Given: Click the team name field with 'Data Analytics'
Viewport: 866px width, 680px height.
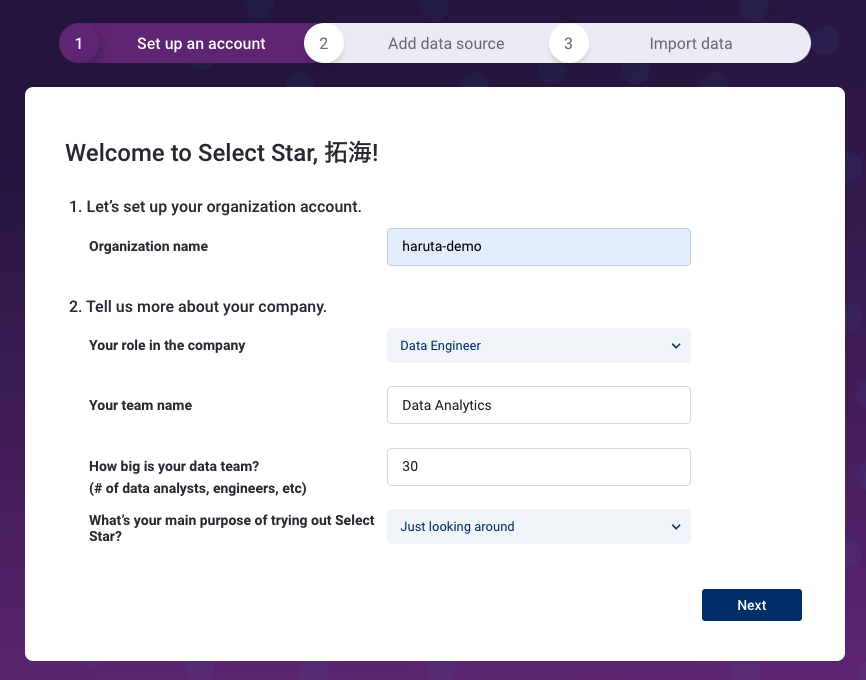Looking at the screenshot, I should (538, 405).
